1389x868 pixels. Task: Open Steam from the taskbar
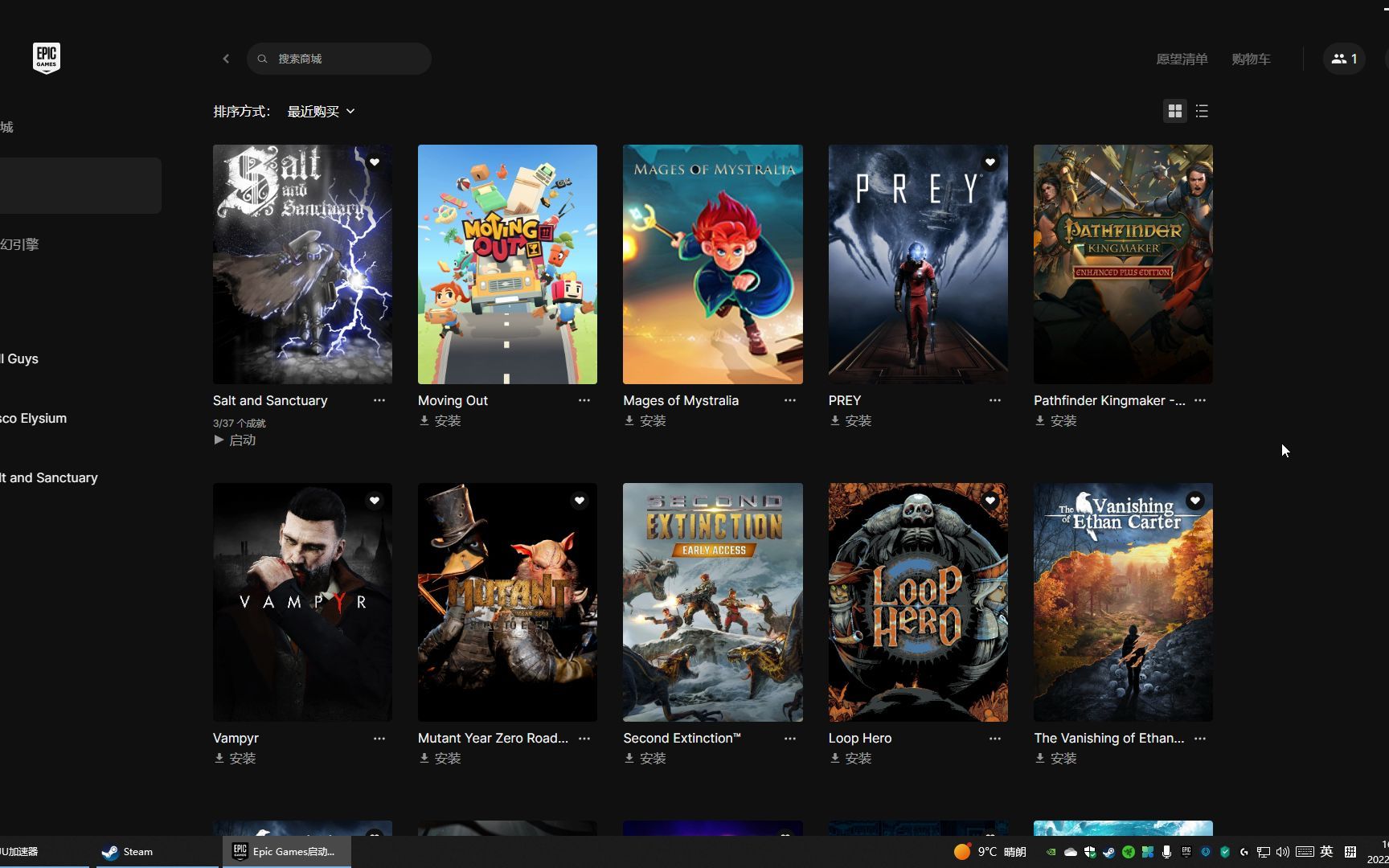pyautogui.click(x=156, y=852)
